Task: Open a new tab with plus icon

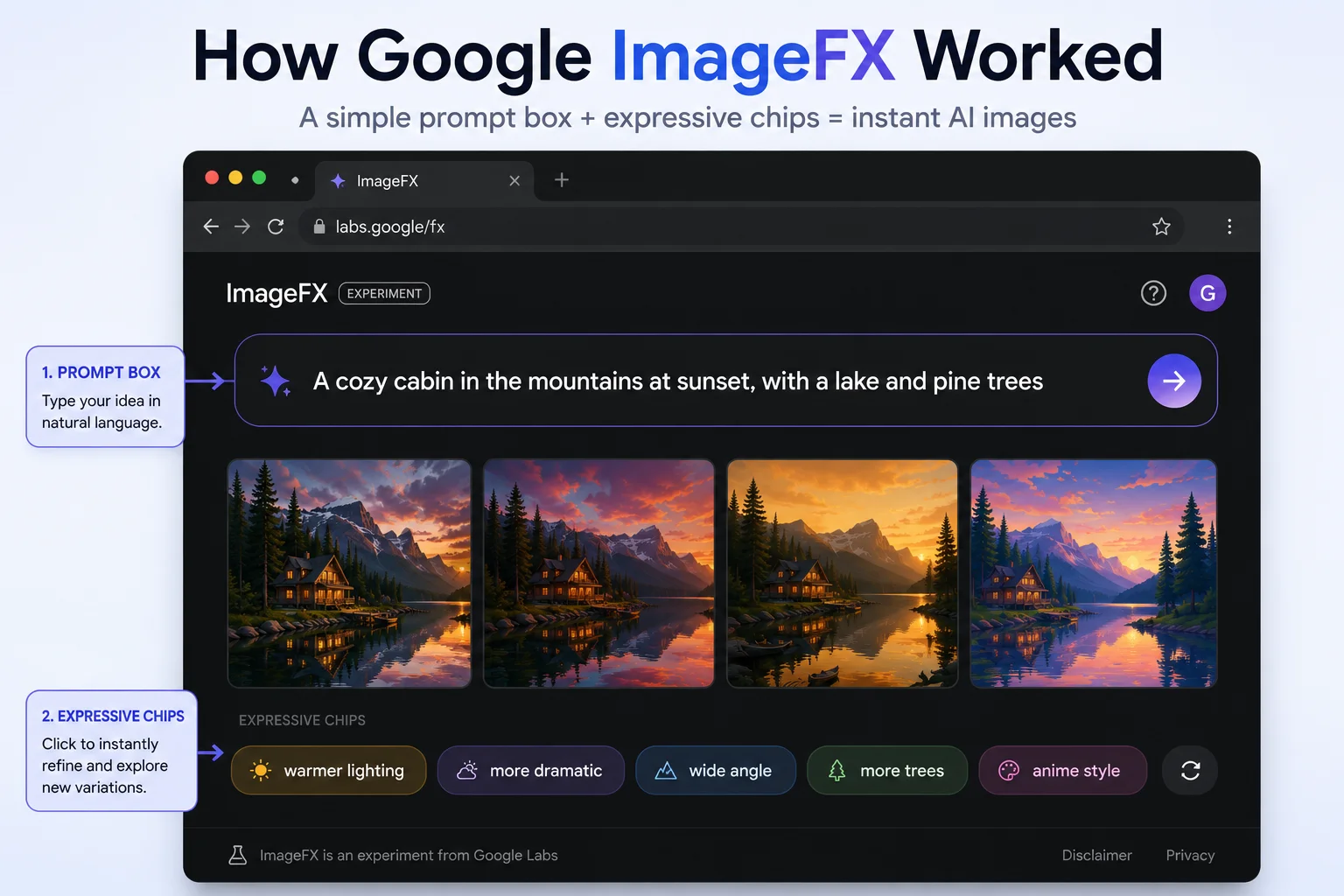Action: pos(562,179)
